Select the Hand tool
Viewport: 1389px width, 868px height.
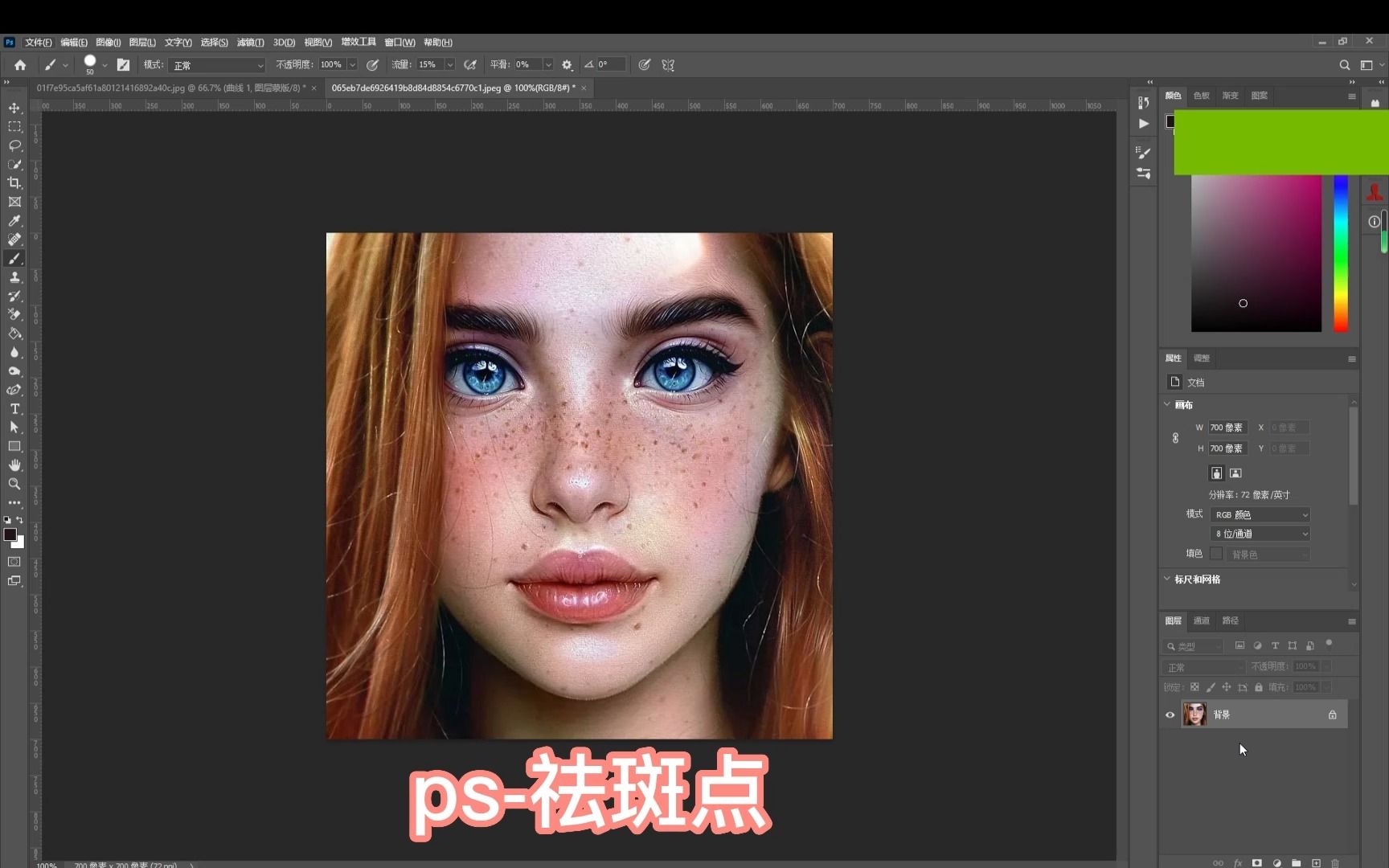[x=14, y=465]
